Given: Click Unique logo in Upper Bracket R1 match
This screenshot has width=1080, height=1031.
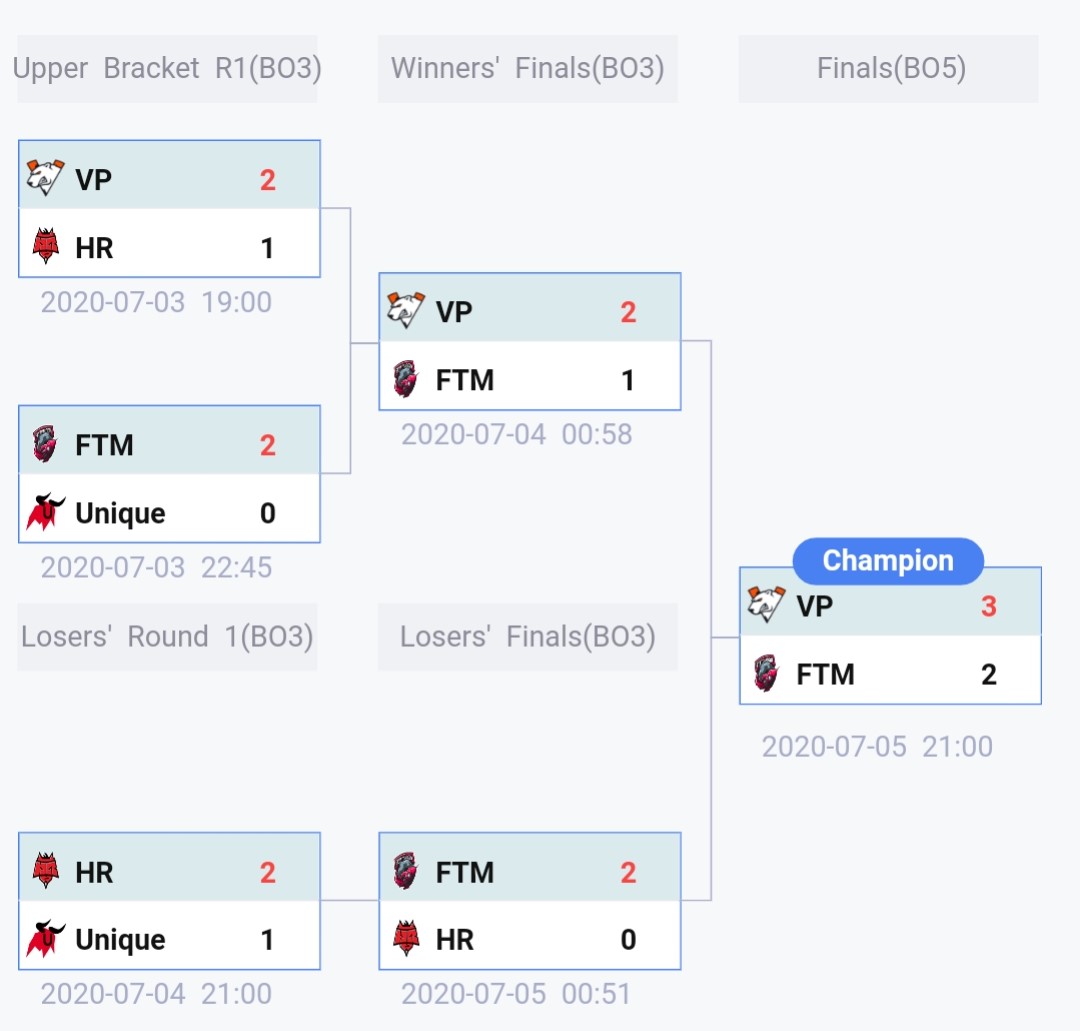Looking at the screenshot, I should [45, 512].
